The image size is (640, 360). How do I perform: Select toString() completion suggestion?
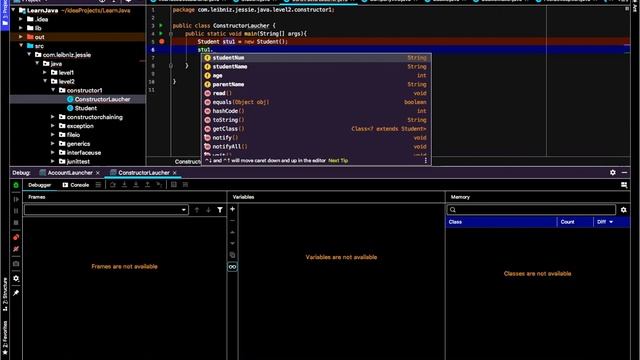(x=316, y=120)
